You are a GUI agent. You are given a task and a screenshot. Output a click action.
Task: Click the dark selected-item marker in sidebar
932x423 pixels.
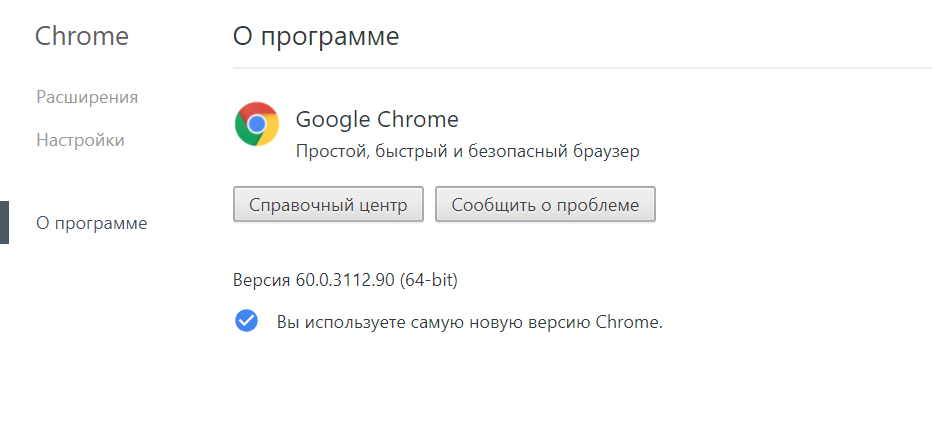tap(4, 223)
